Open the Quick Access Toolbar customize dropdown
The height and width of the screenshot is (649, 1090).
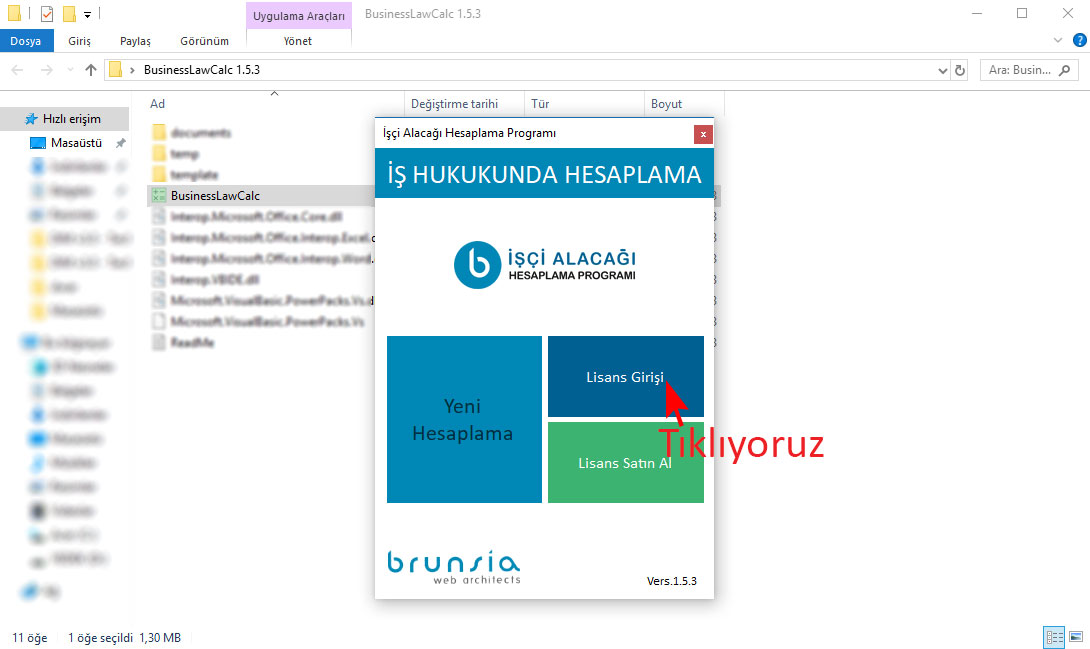[88, 14]
